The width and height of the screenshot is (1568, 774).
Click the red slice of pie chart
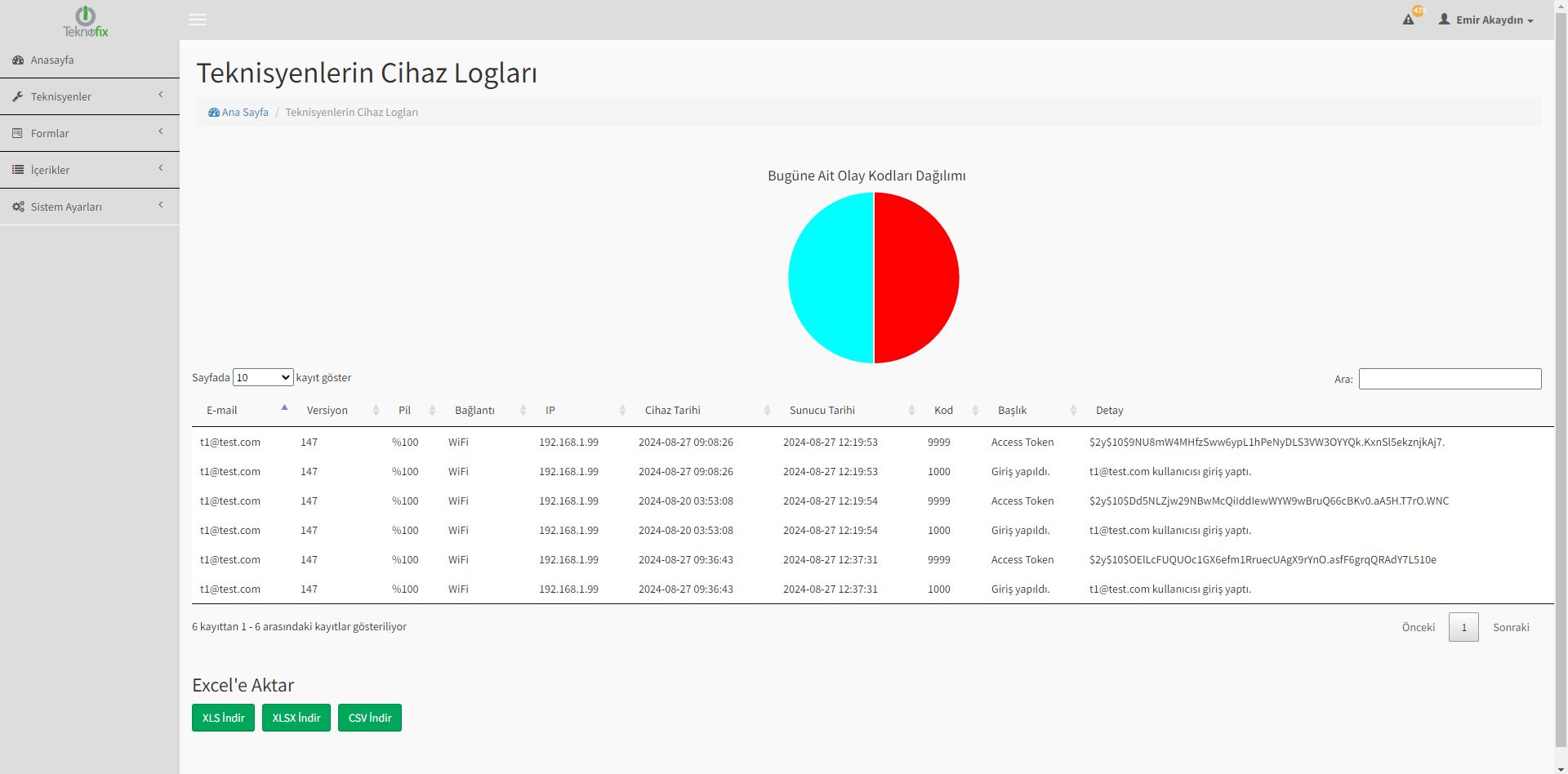(916, 278)
